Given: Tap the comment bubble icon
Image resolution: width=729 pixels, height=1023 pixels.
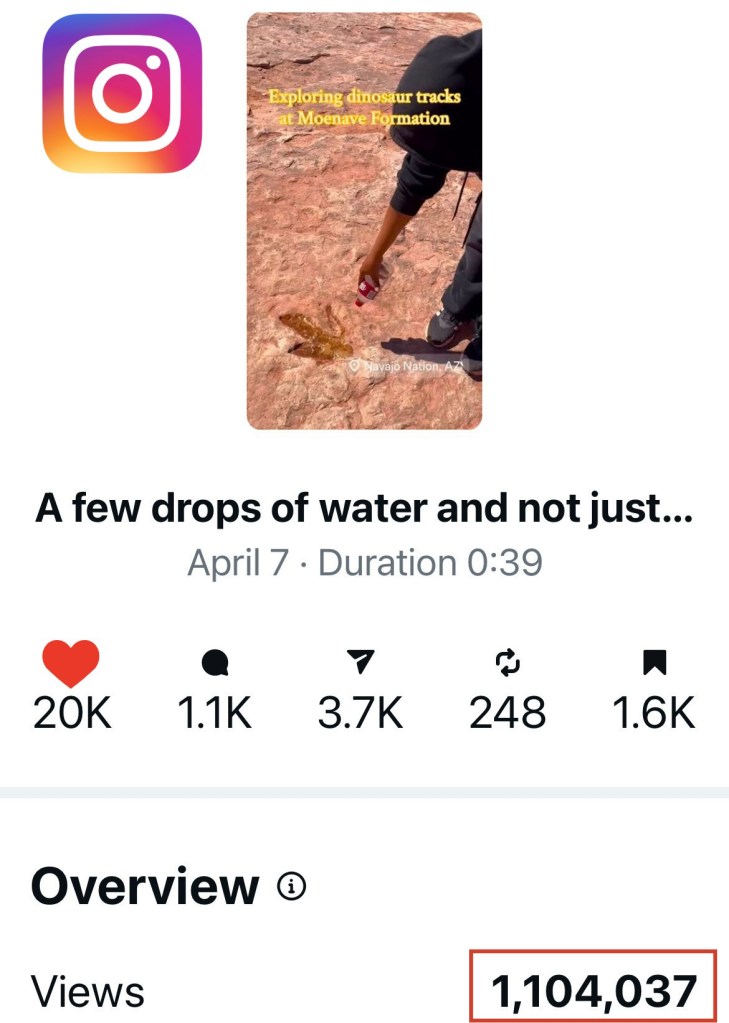Looking at the screenshot, I should click(x=215, y=663).
